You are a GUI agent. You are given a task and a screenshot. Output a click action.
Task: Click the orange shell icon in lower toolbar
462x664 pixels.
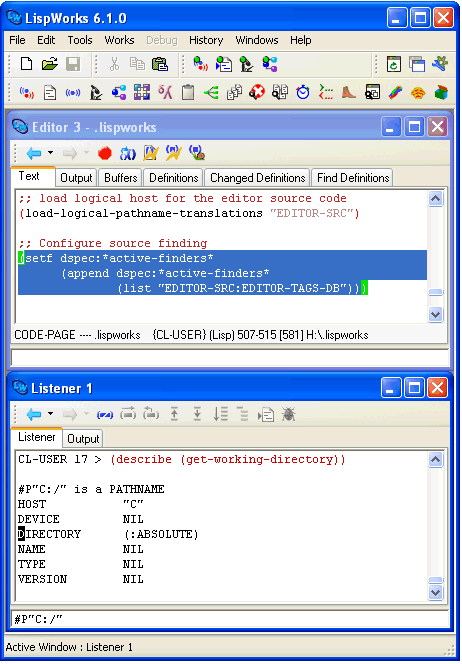[x=418, y=92]
